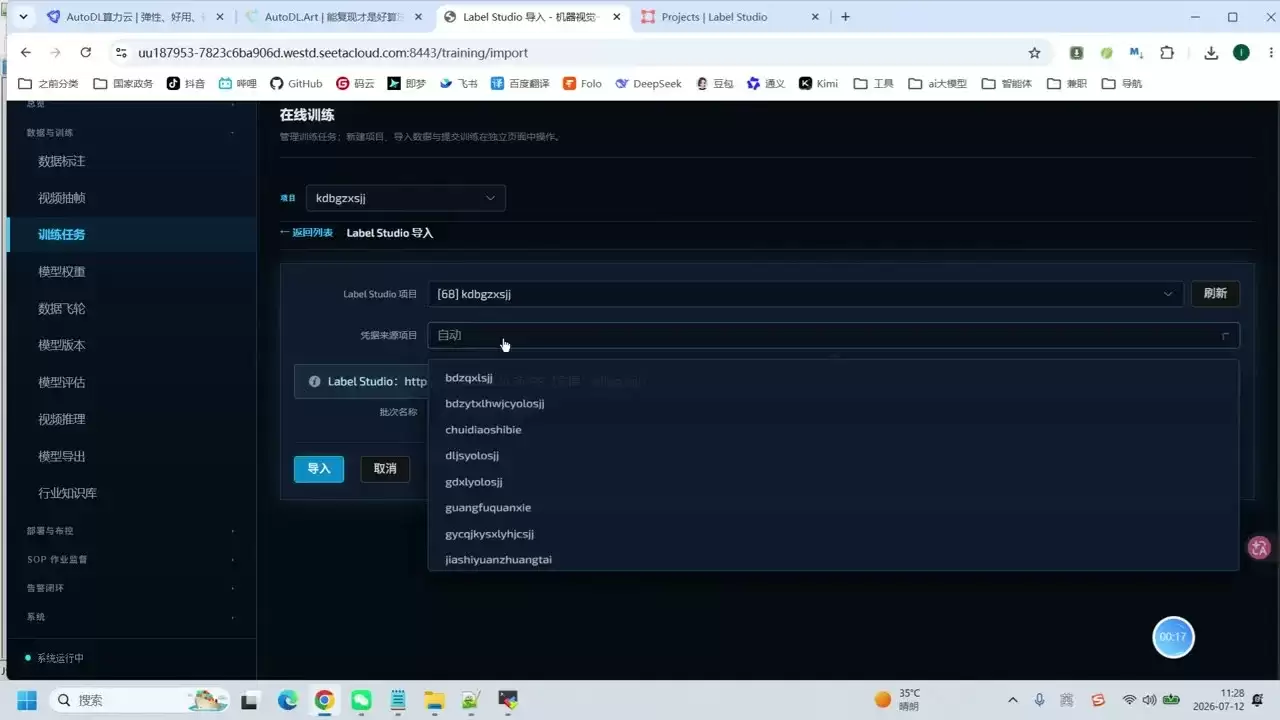Reload the page with browser refresh icon
The height and width of the screenshot is (720, 1280).
point(86,52)
